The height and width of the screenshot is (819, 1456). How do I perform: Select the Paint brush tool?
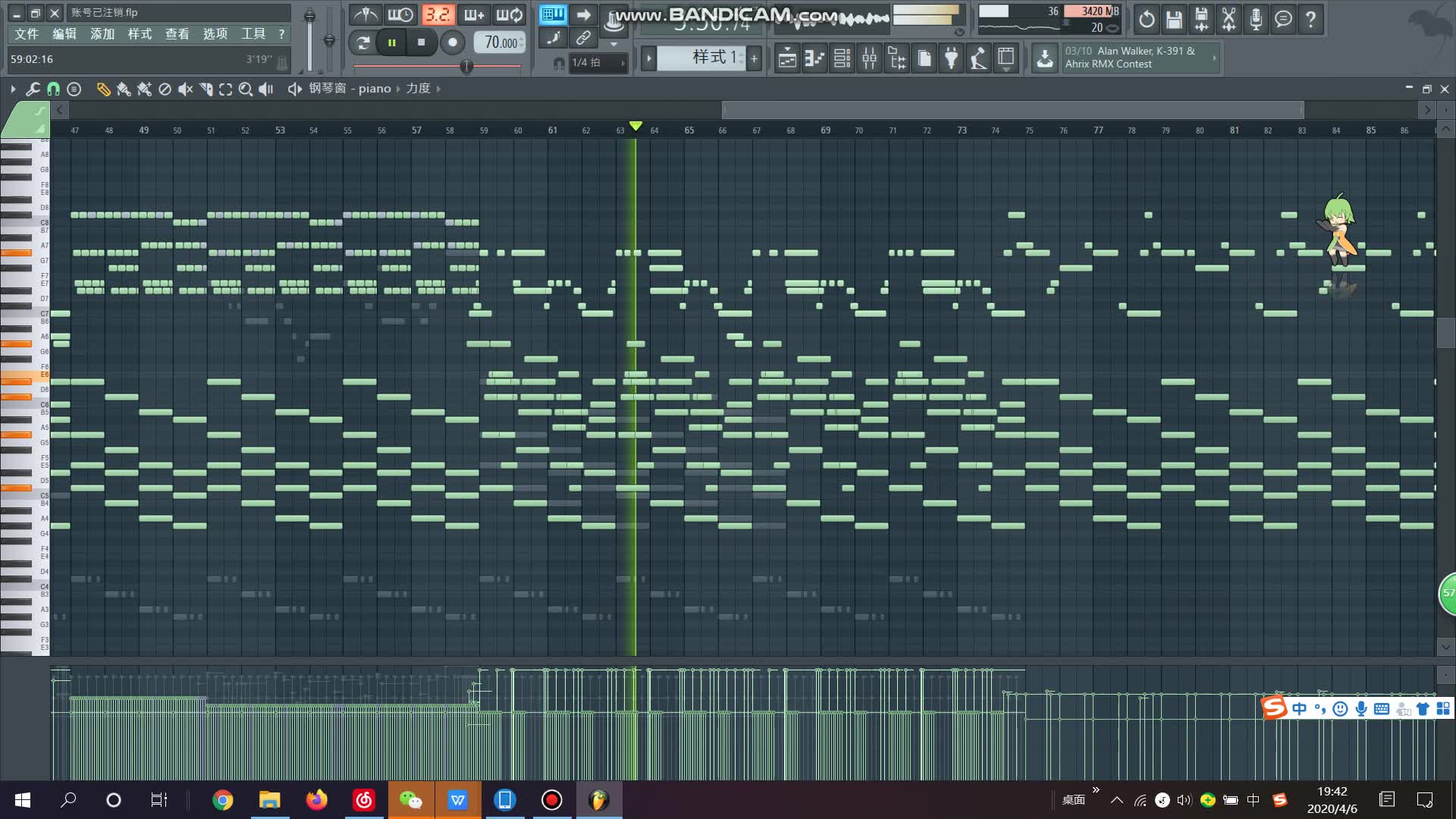coord(124,89)
